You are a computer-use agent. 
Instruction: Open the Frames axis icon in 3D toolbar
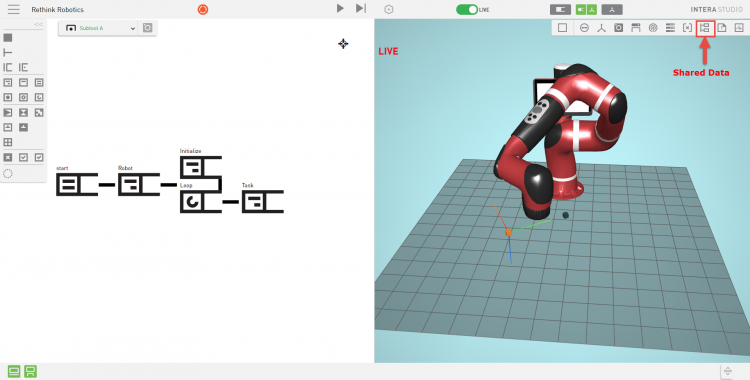tap(601, 28)
